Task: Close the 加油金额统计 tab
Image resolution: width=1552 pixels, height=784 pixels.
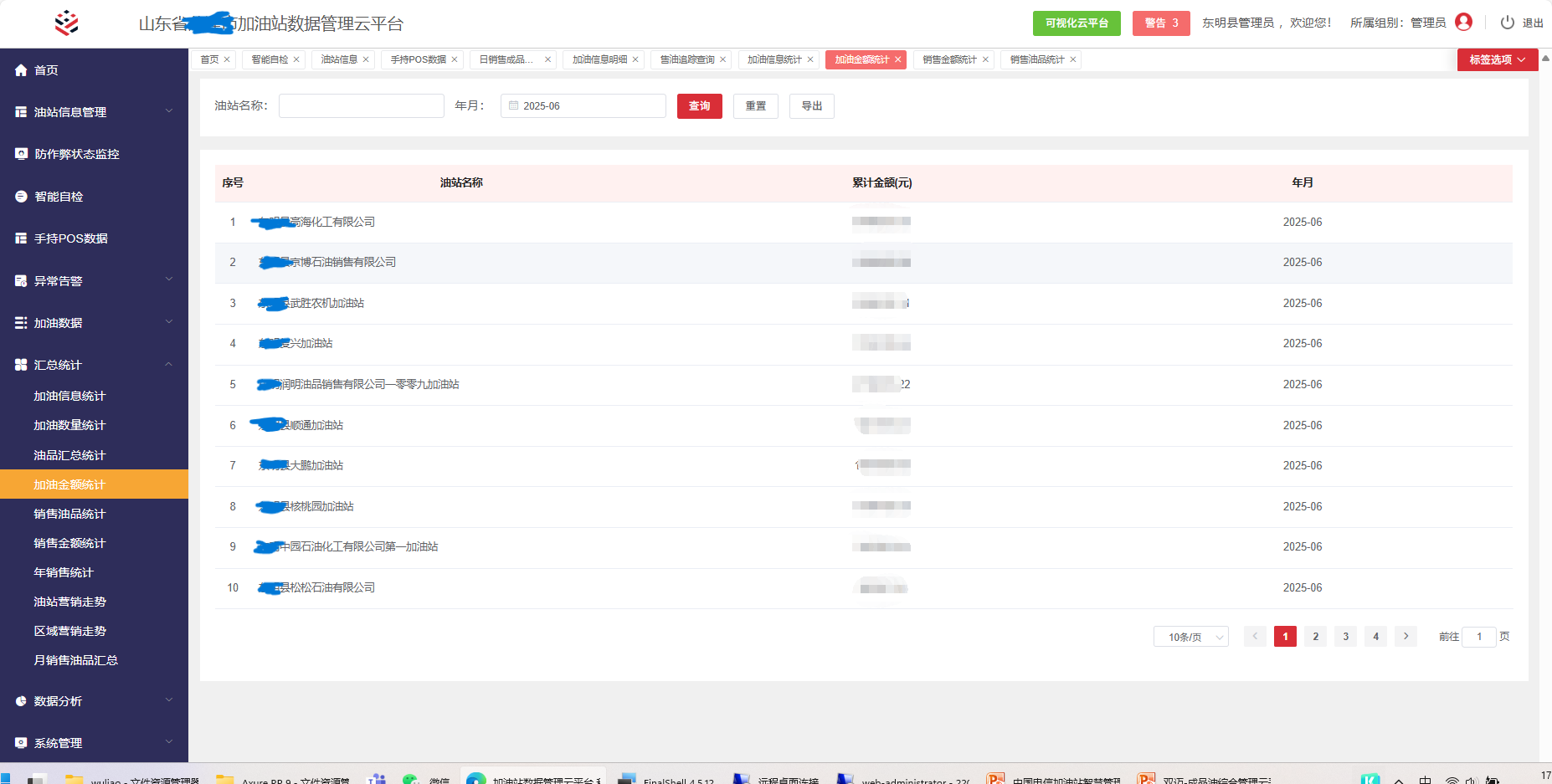Action: (x=898, y=59)
